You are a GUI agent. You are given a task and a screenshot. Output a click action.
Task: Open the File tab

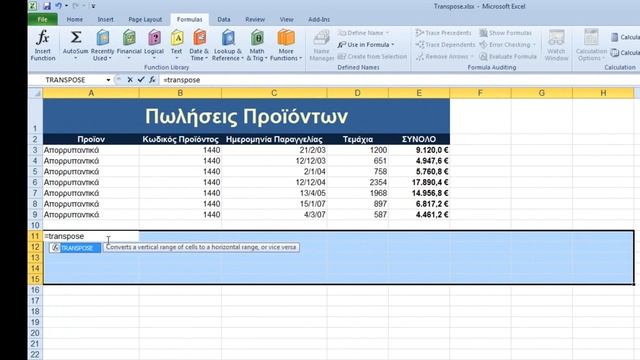(42, 19)
